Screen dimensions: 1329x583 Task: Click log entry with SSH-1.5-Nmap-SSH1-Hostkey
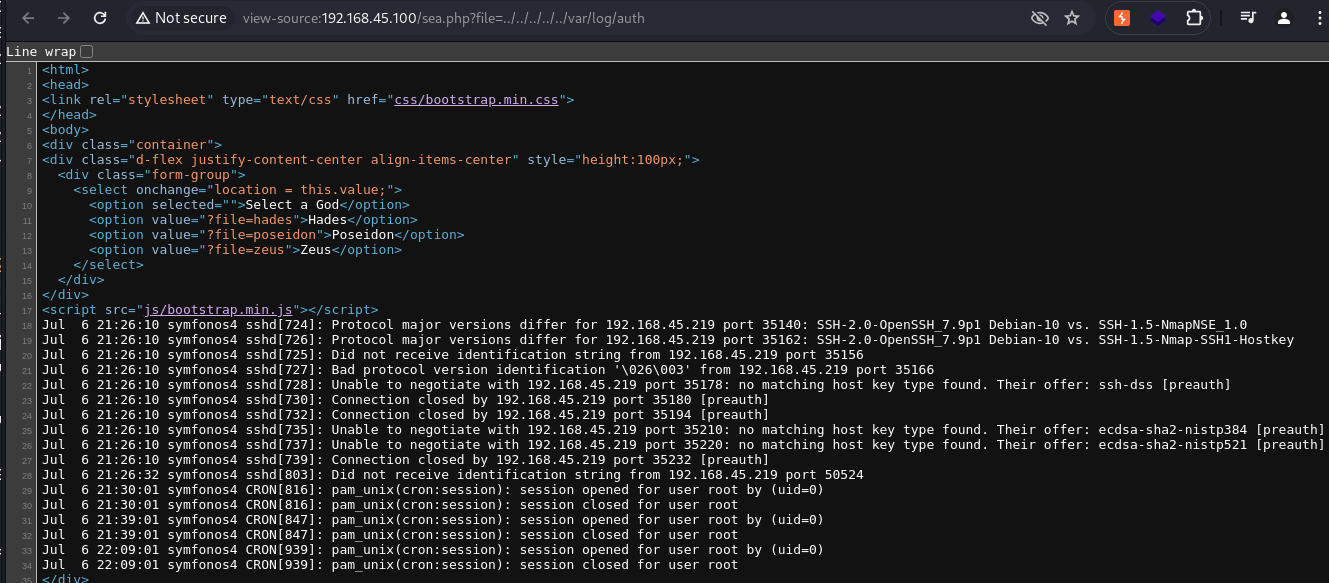tap(668, 340)
